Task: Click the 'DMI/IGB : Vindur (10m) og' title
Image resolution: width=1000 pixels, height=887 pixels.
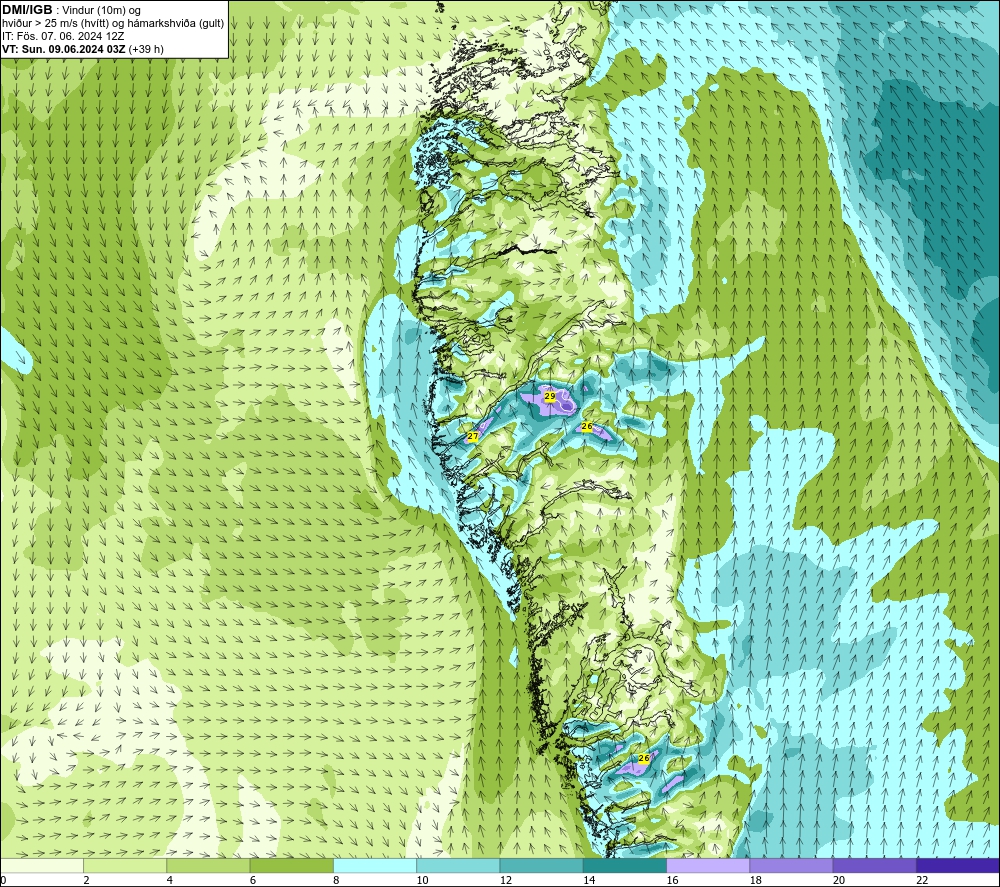Action: point(72,10)
